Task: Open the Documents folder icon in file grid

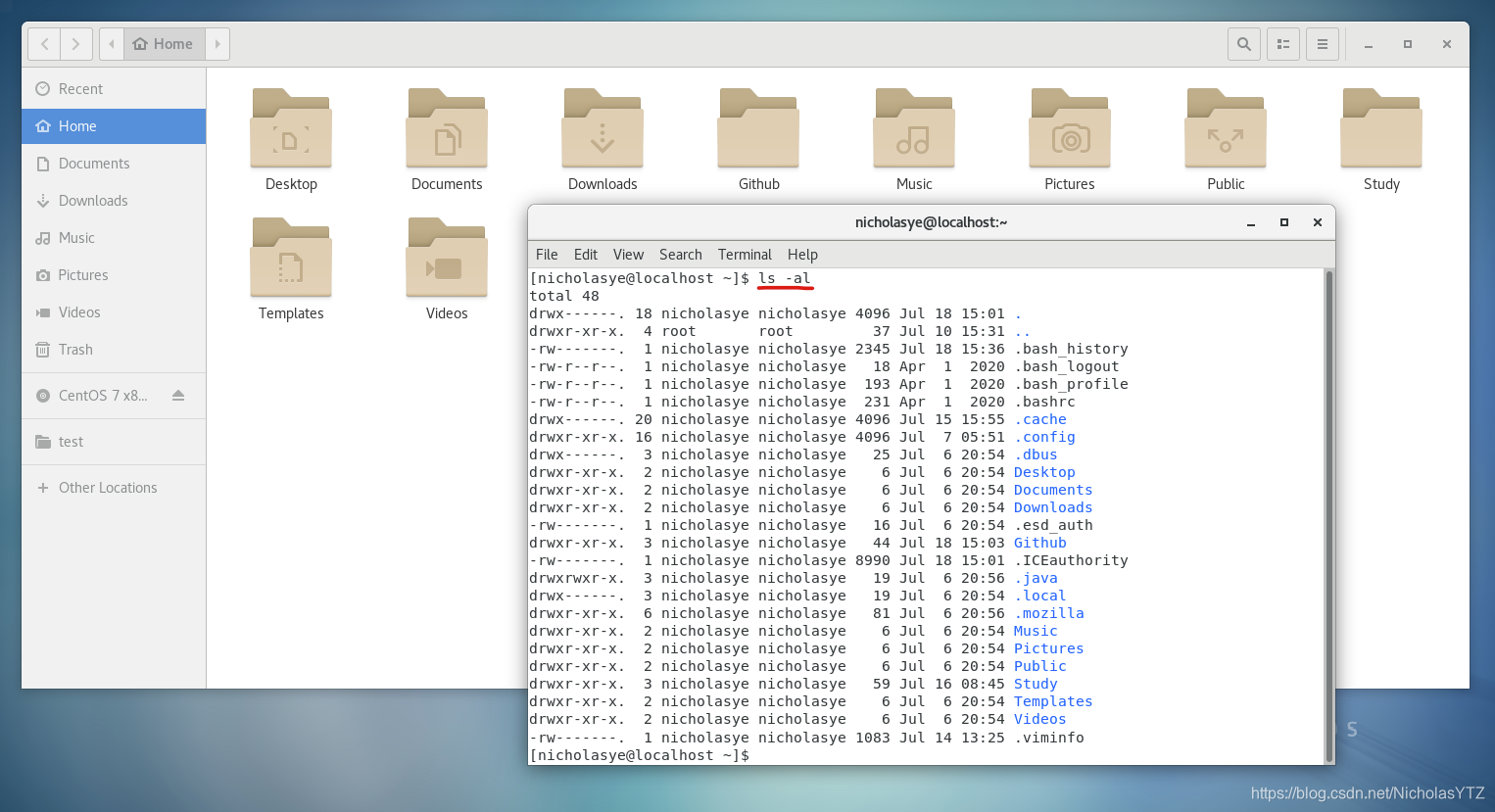Action: pos(447,128)
